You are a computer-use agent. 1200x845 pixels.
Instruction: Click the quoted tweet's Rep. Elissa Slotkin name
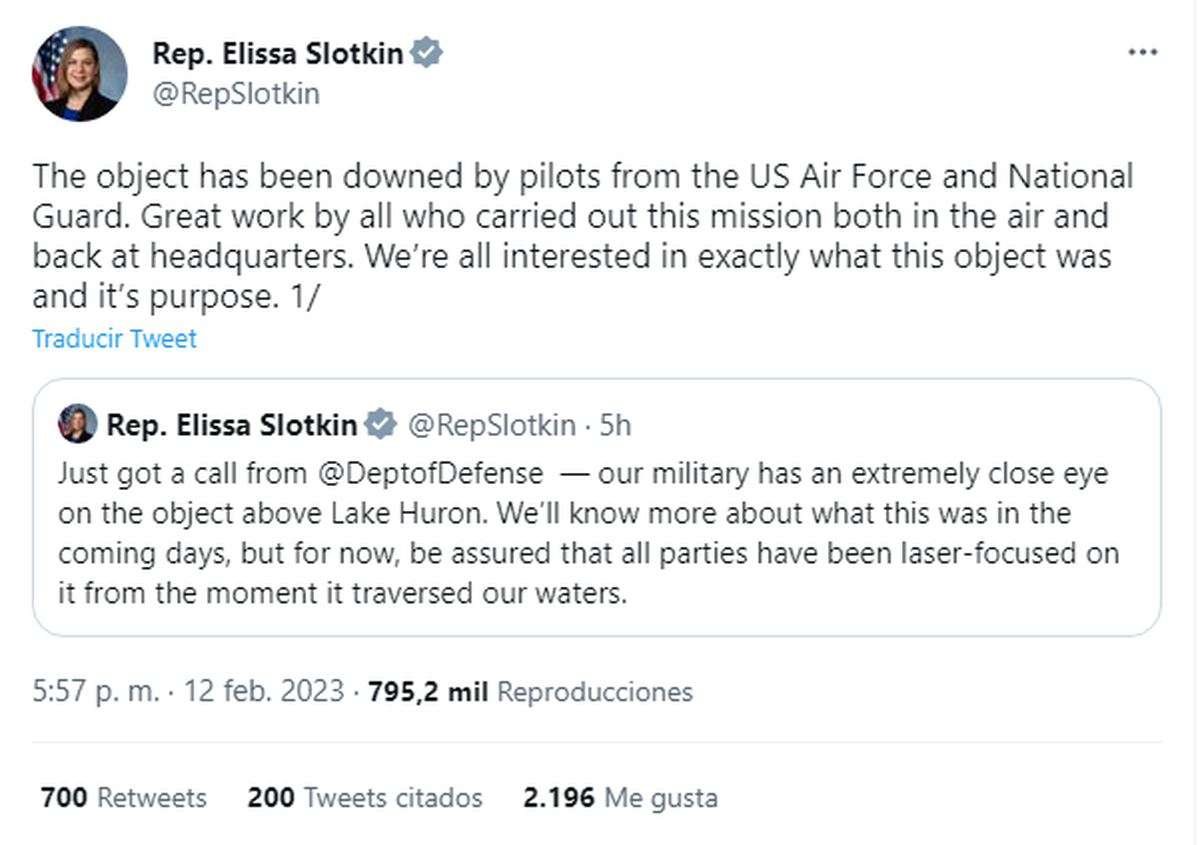coord(231,425)
